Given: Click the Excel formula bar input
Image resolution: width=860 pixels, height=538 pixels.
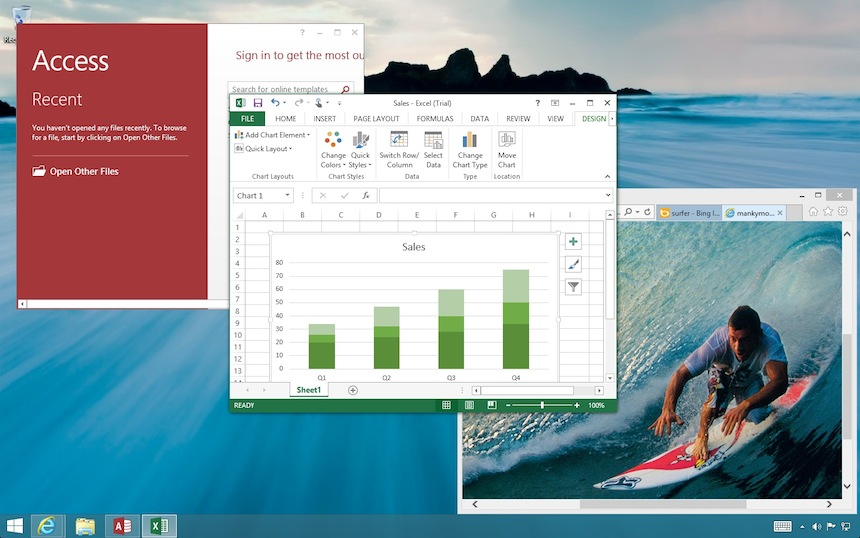Looking at the screenshot, I should [x=491, y=195].
